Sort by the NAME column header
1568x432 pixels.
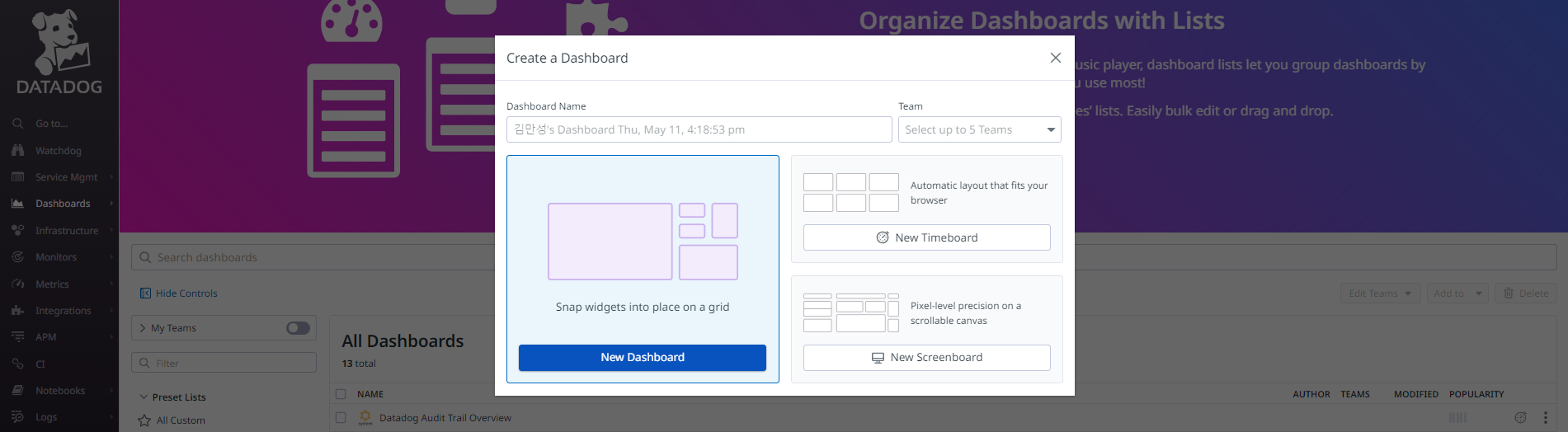(x=370, y=394)
